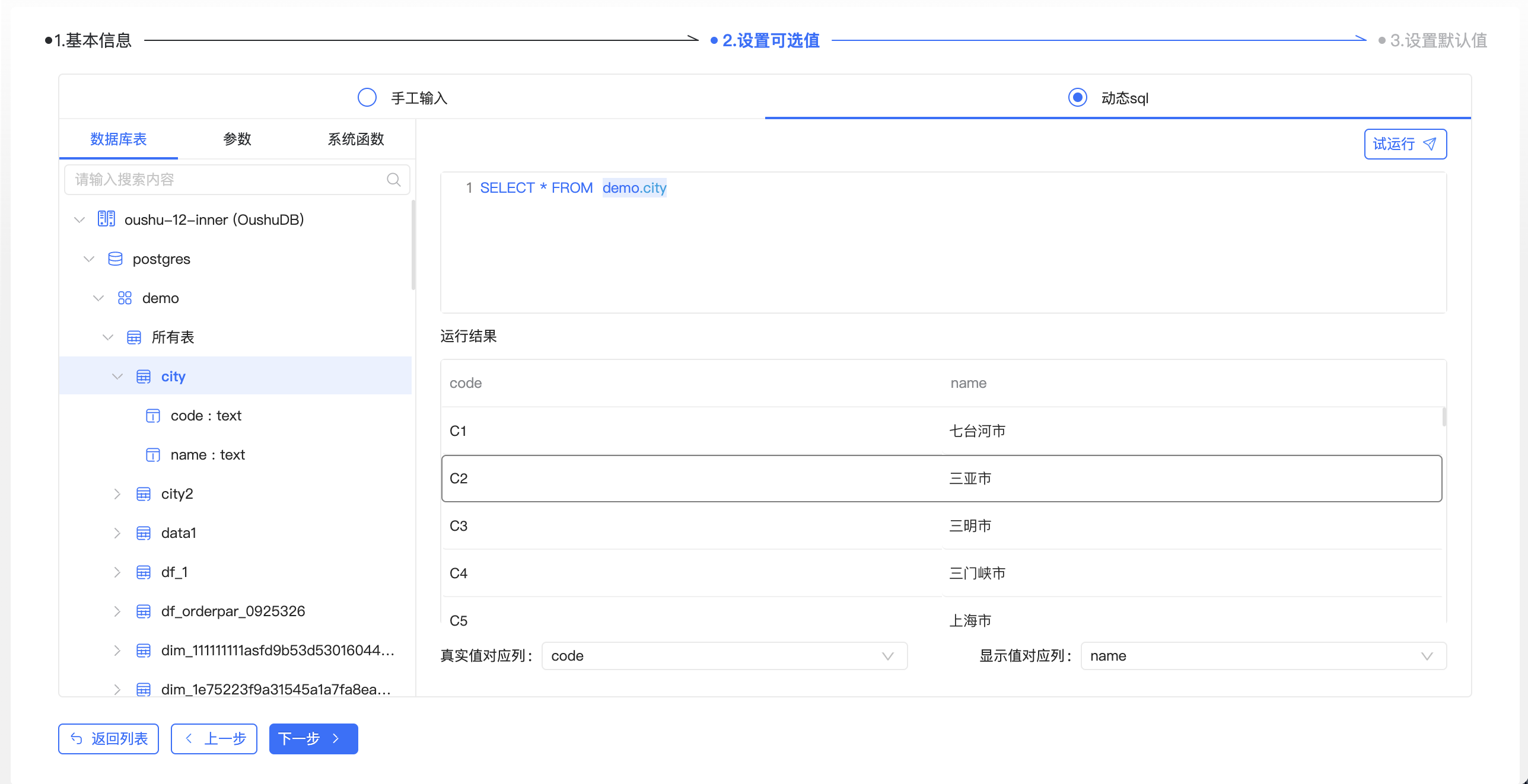
Task: Click paper-plane icon in 试运行 button
Action: coord(1430,144)
